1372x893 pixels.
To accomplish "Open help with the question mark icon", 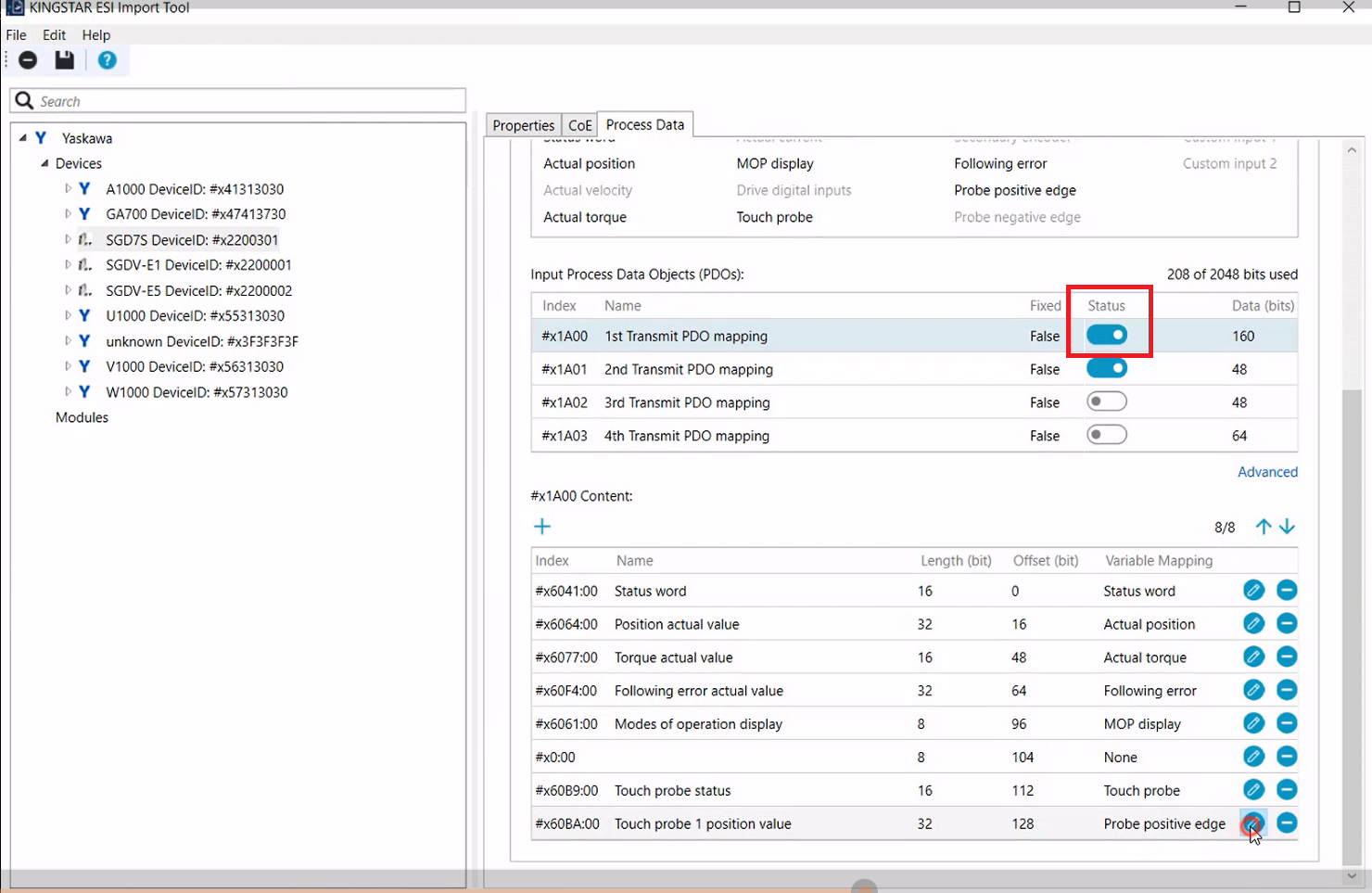I will tap(108, 60).
